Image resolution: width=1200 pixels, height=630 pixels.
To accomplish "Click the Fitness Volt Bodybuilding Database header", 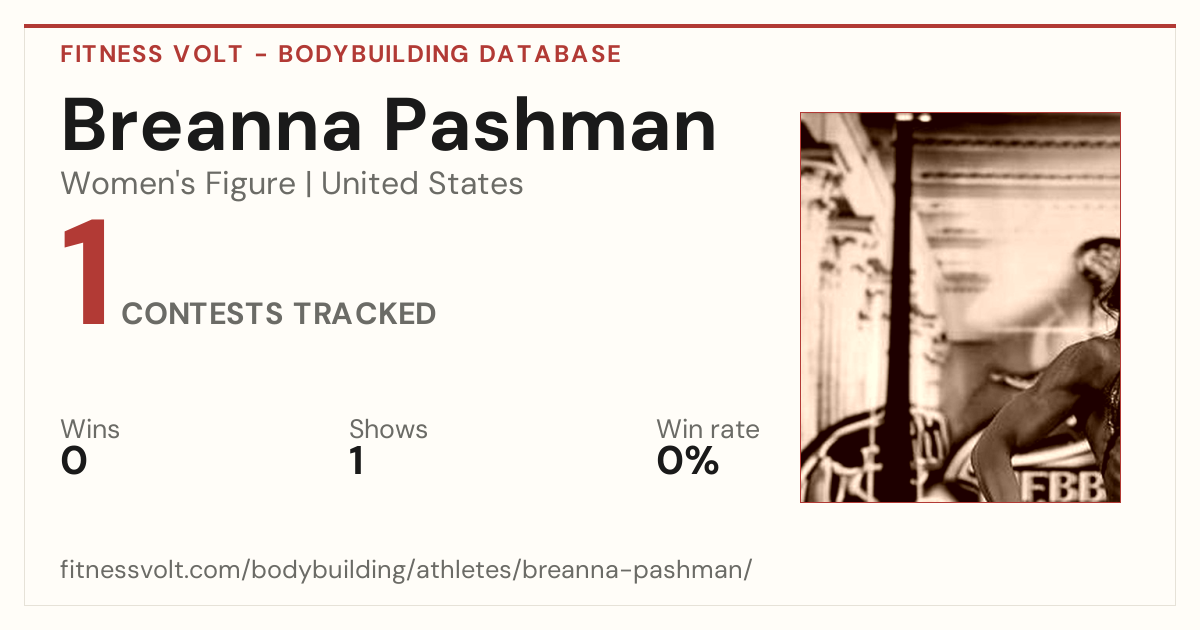I will 341,54.
